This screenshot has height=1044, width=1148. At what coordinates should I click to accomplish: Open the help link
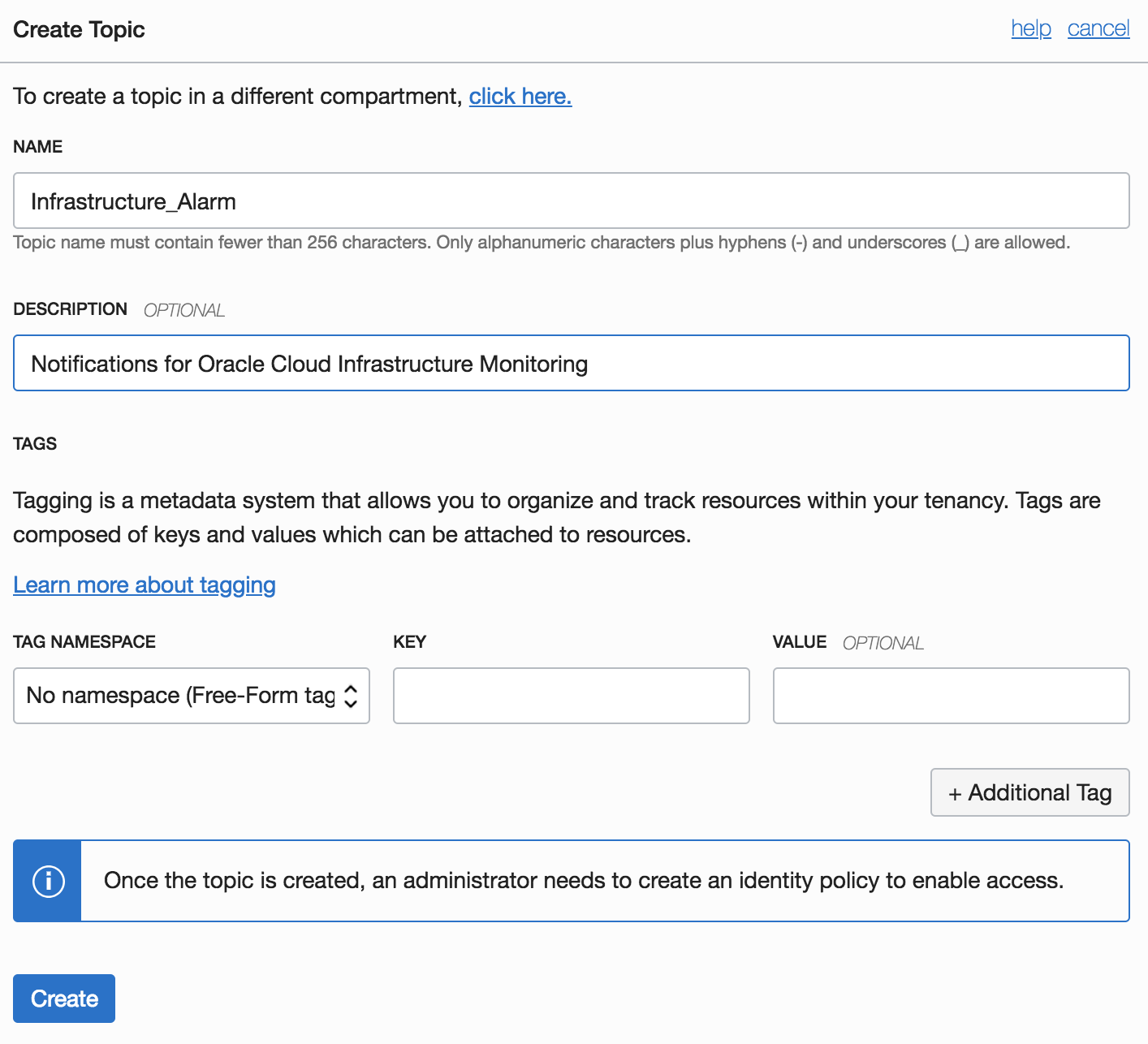[1031, 28]
